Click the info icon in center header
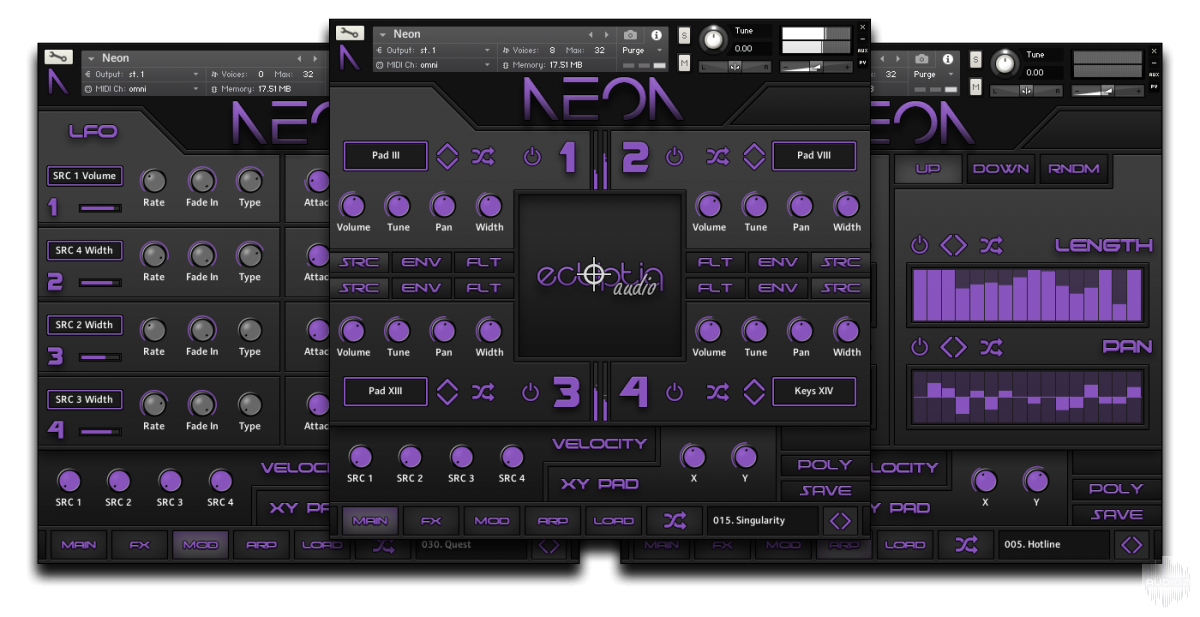 point(657,35)
